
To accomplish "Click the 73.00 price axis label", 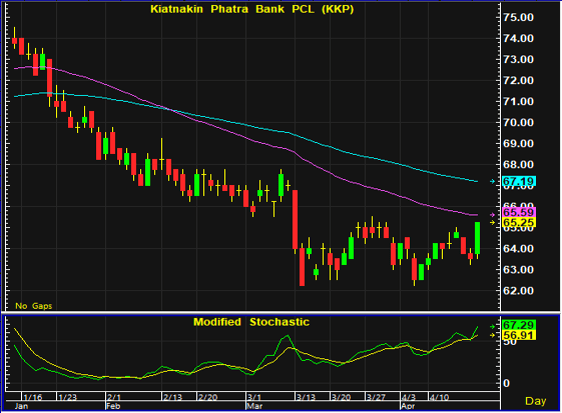I will point(518,60).
